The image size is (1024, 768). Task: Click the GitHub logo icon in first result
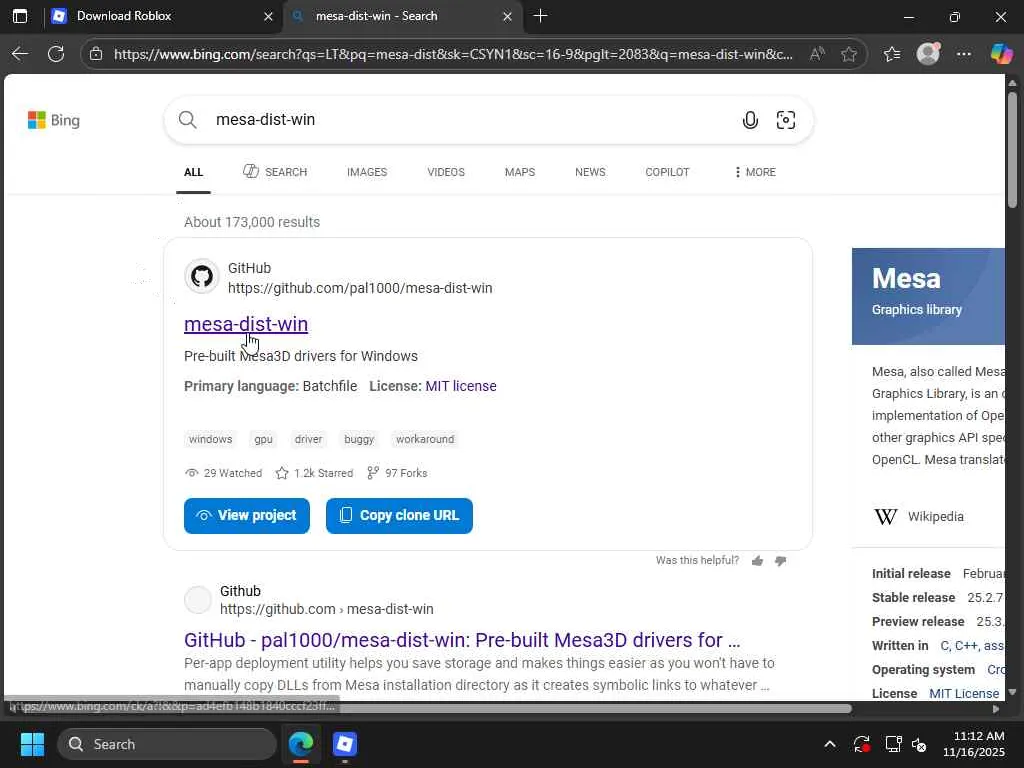[x=202, y=276]
